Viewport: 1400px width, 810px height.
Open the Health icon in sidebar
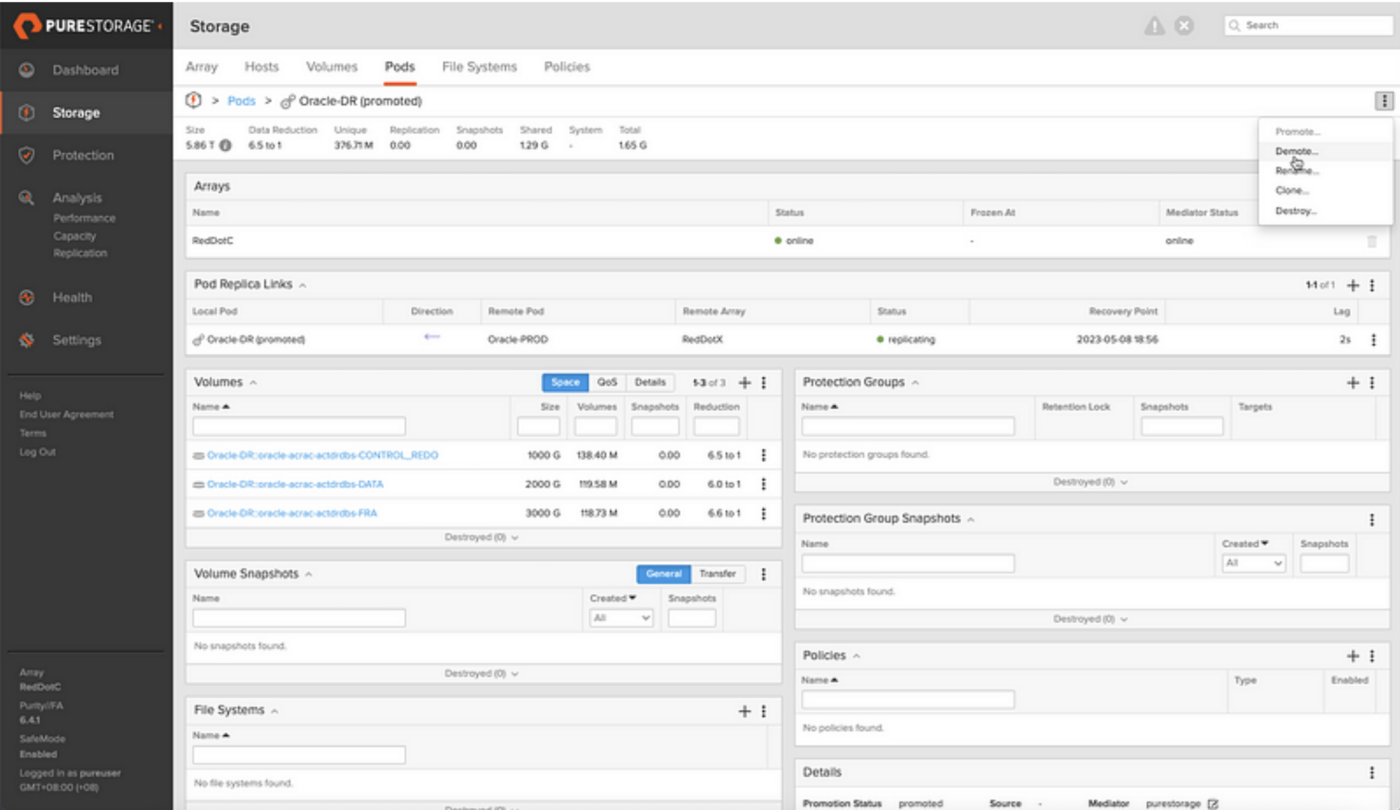[27, 297]
